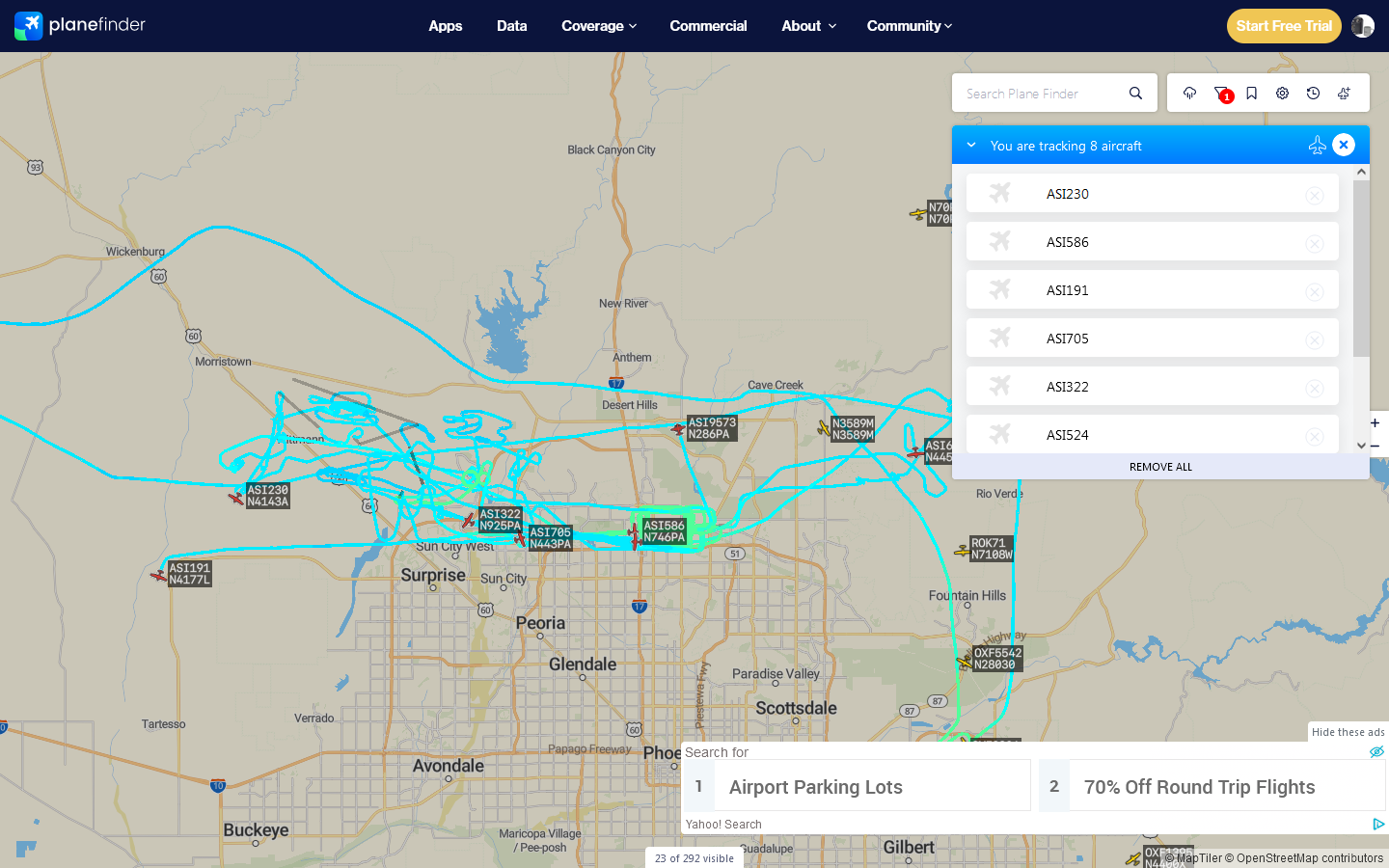This screenshot has height=868, width=1389.
Task: Open the Airport Parking Lots ad
Action: click(x=857, y=786)
